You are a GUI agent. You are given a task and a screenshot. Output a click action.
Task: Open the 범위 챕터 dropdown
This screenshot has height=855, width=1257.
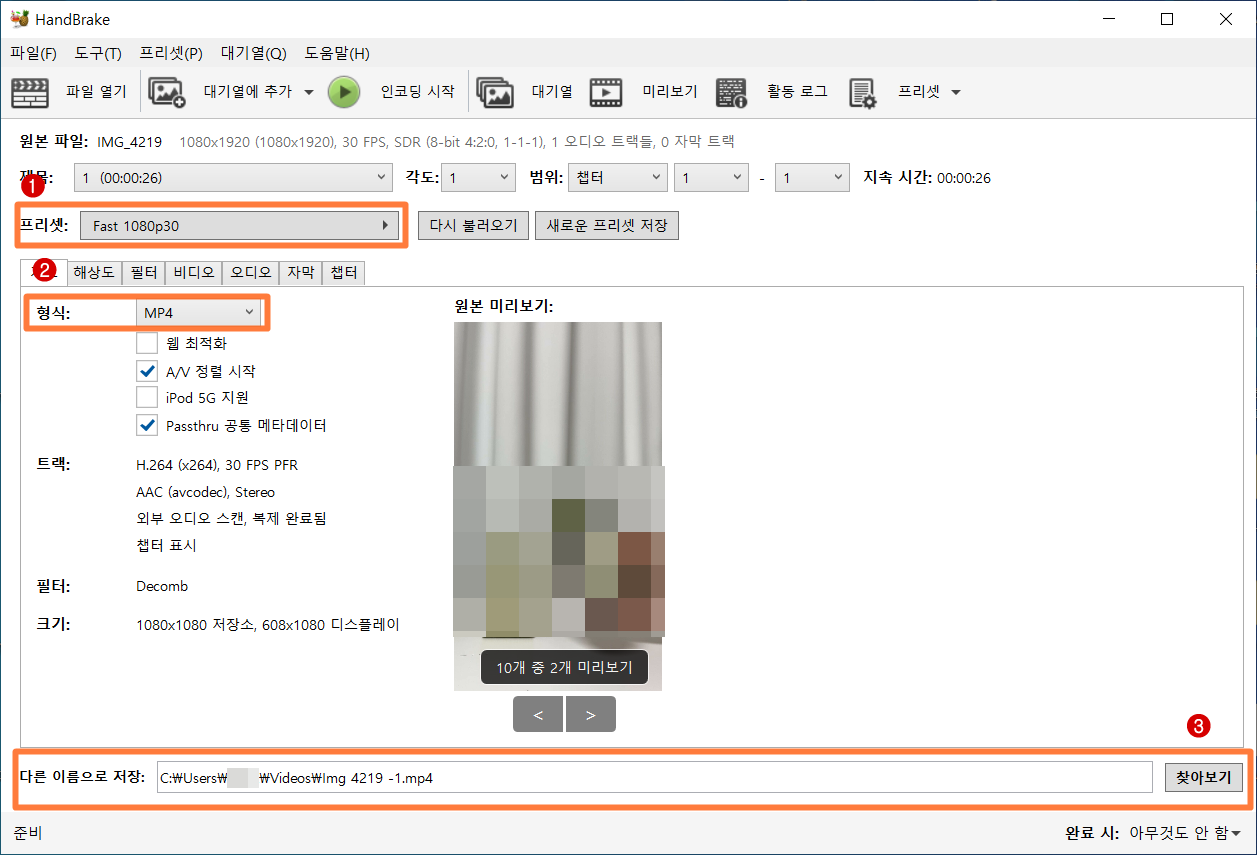point(617,178)
